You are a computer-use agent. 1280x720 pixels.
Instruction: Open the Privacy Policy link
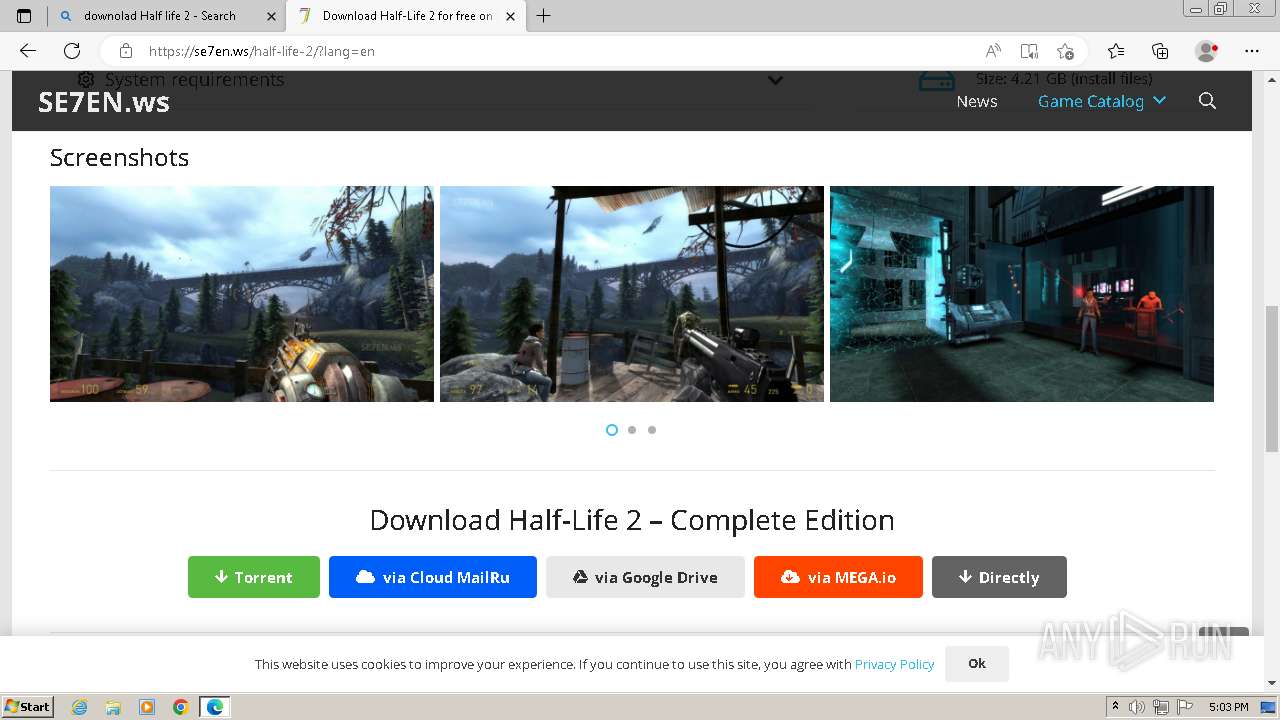(x=894, y=664)
